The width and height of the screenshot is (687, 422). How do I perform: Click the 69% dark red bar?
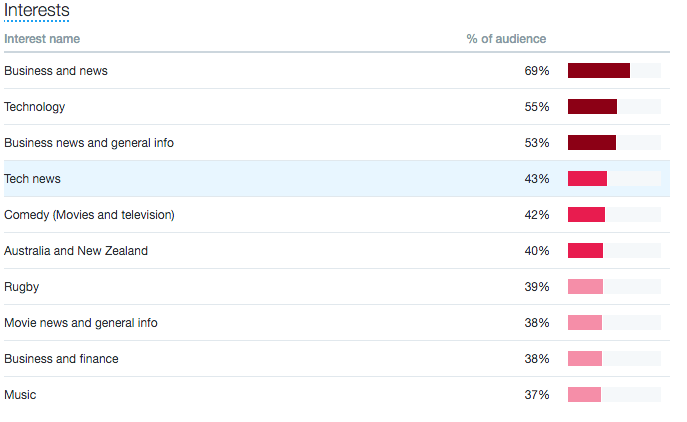pyautogui.click(x=599, y=71)
